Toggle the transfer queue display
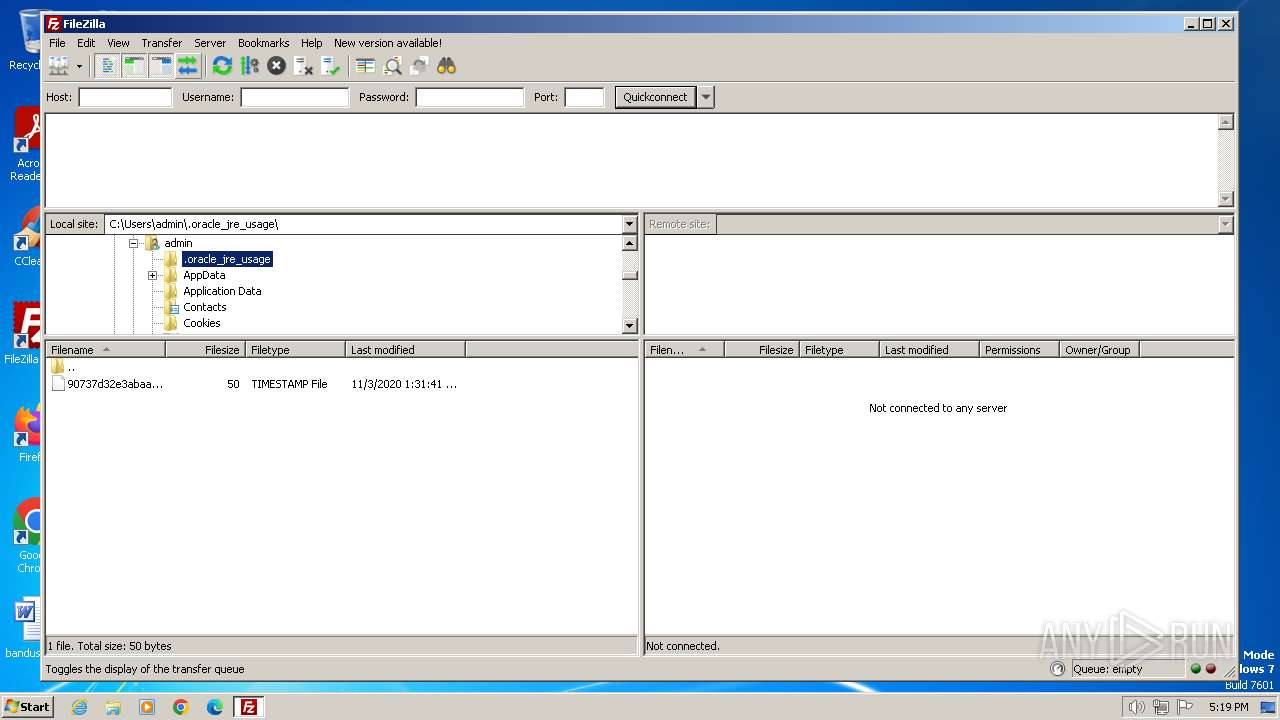The image size is (1280, 720). pos(188,66)
